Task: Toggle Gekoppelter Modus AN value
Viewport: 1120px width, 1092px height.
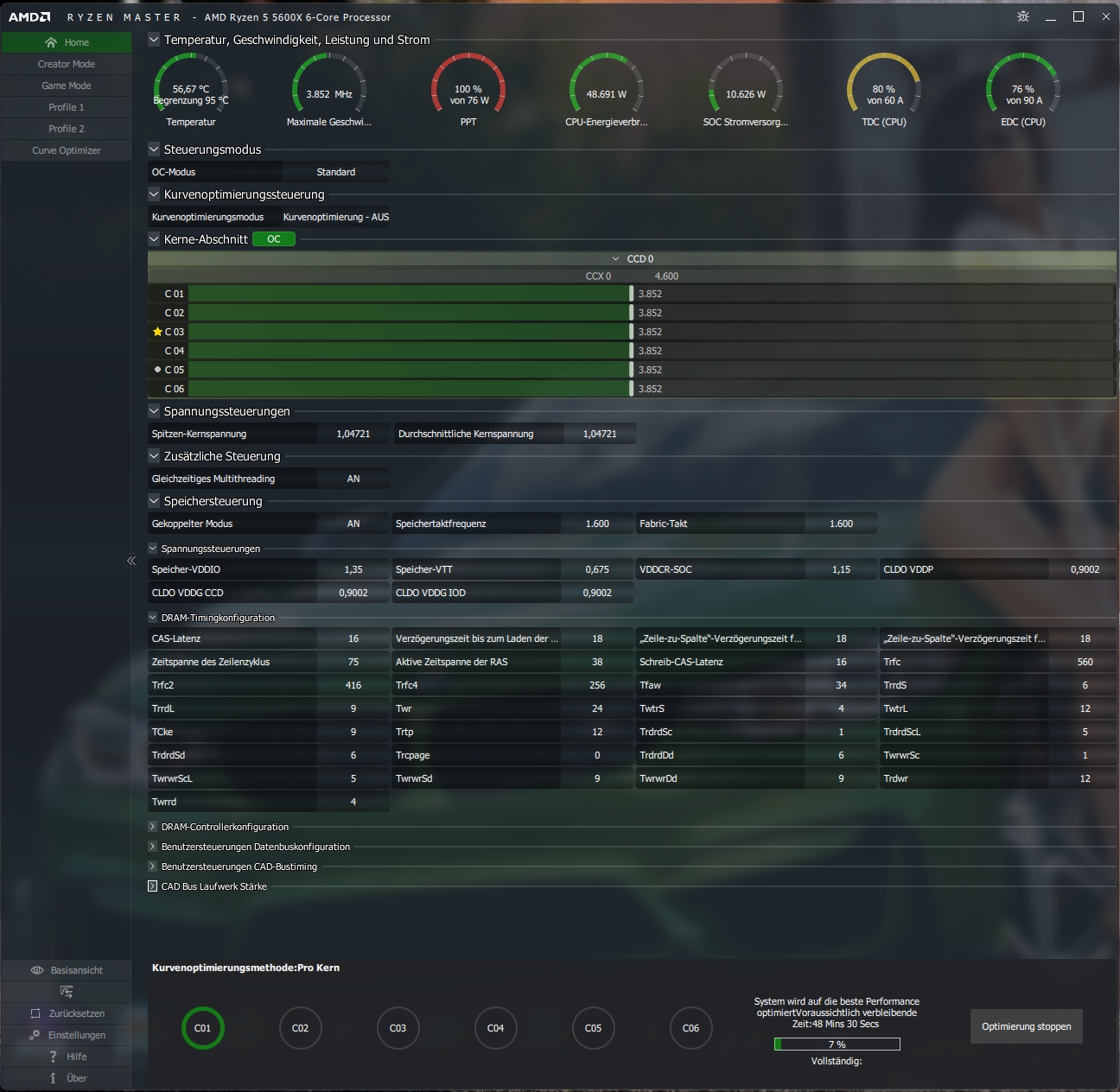Action: [353, 524]
